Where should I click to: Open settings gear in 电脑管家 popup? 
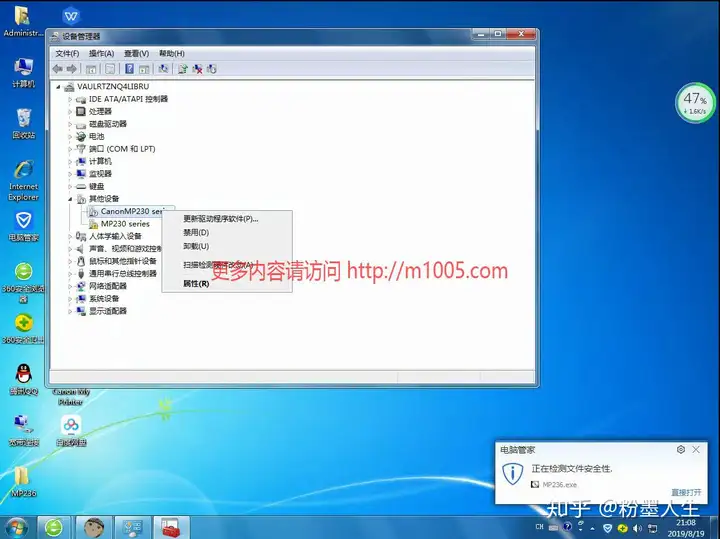(681, 449)
